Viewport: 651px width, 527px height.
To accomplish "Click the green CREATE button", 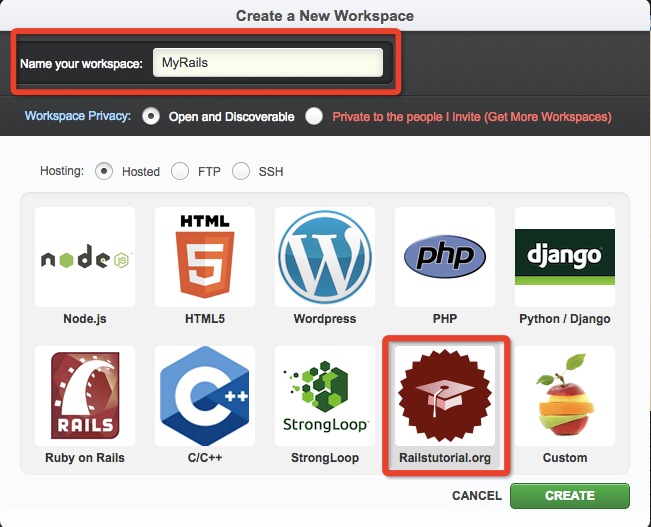I will click(x=570, y=495).
